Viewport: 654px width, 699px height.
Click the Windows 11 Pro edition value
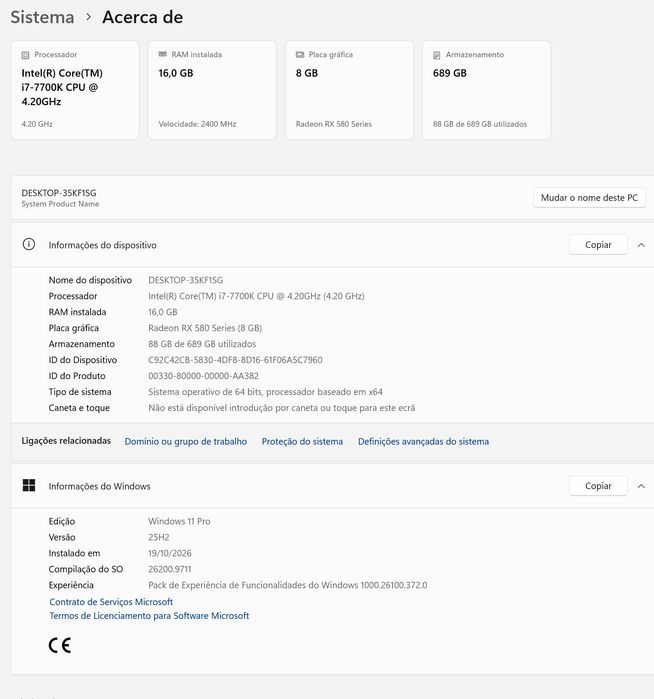(179, 521)
